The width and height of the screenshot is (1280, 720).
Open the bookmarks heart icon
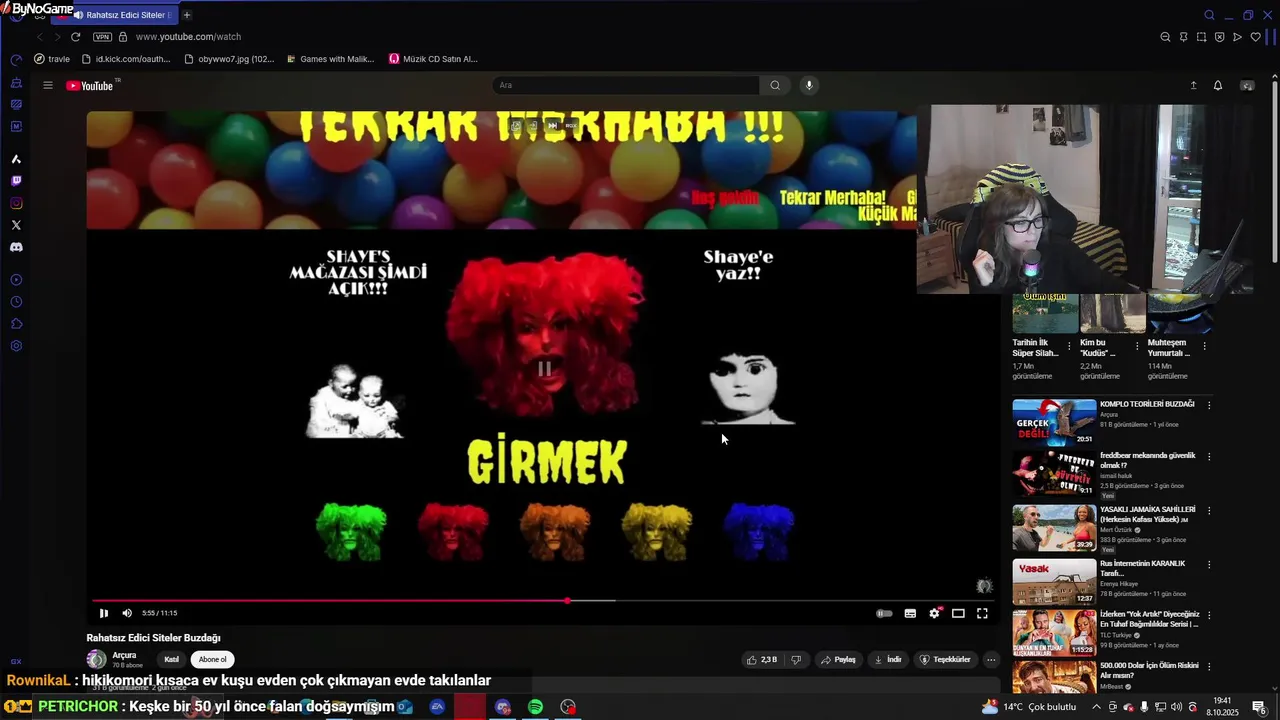point(1256,37)
